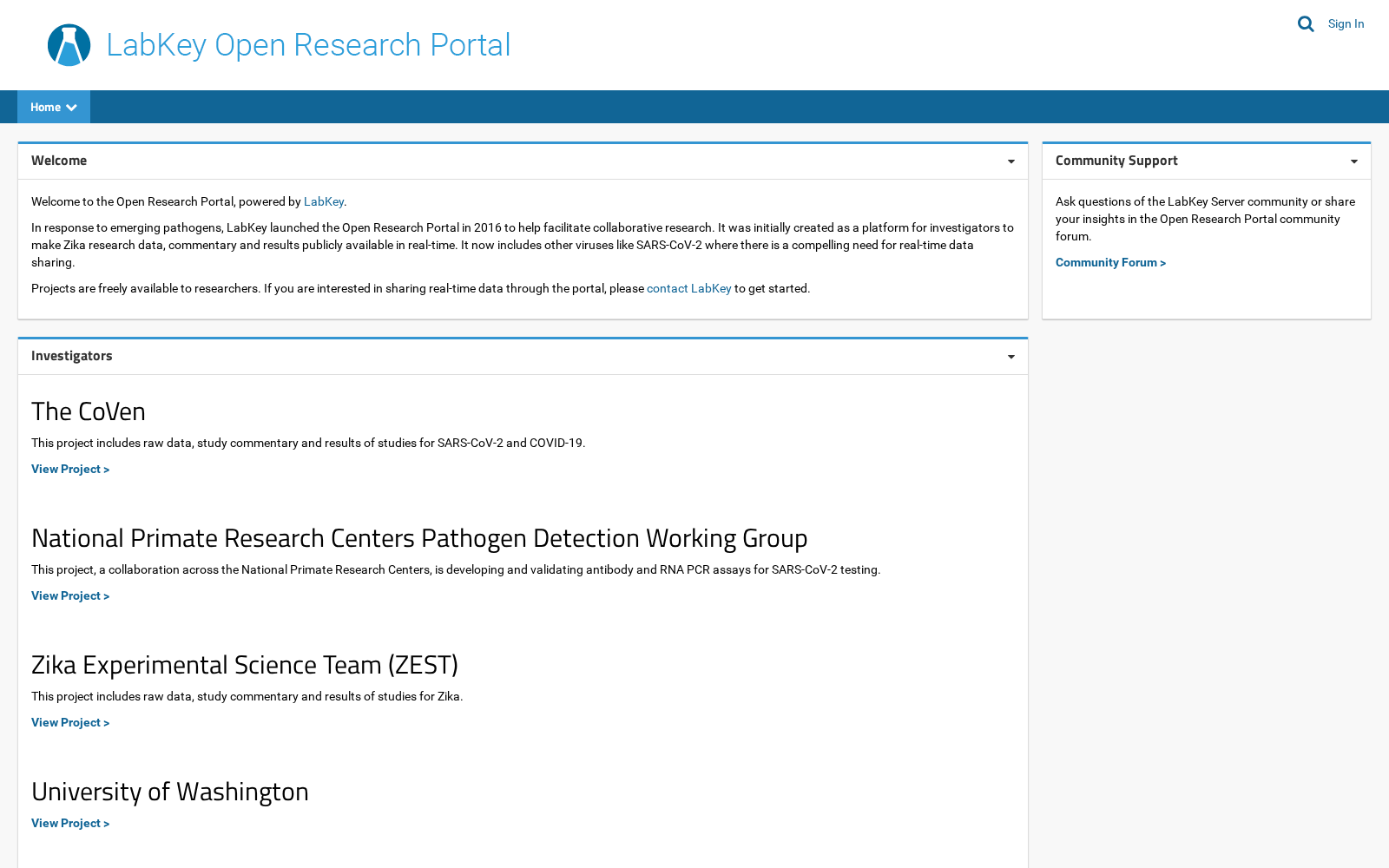Click the Investigators panel title

click(72, 356)
